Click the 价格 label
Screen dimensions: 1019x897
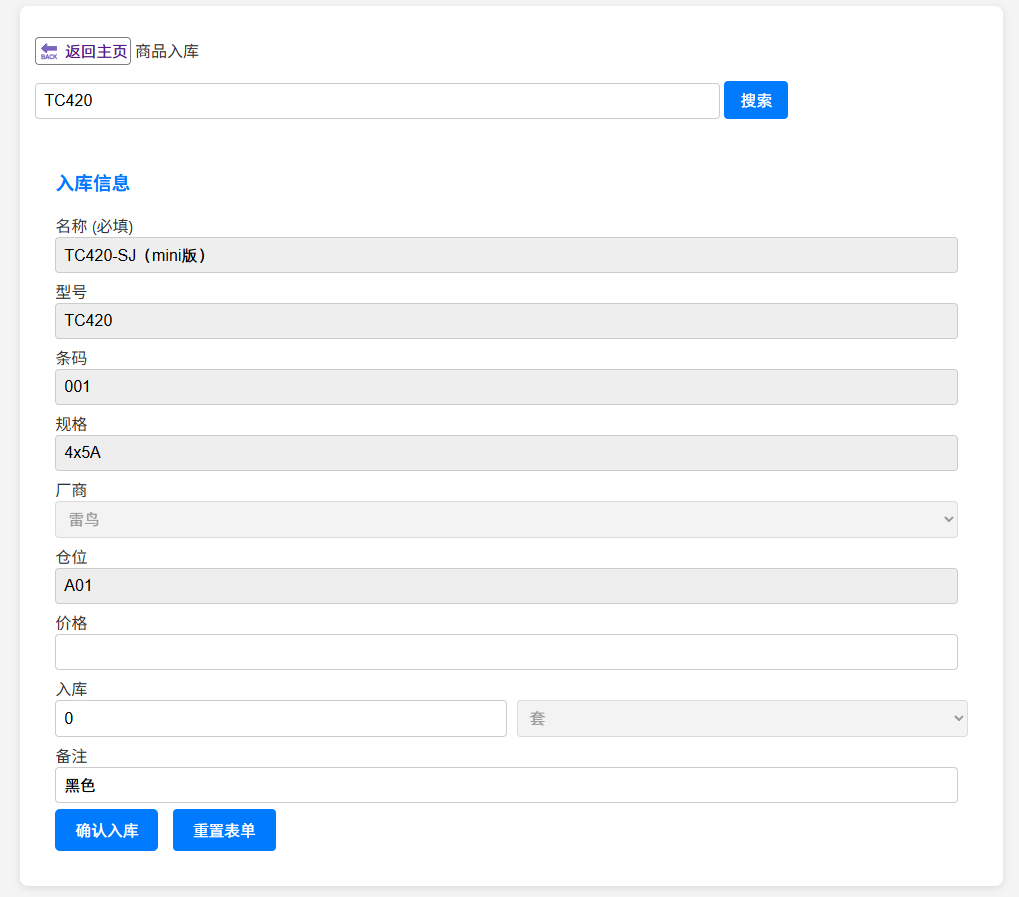pos(71,623)
